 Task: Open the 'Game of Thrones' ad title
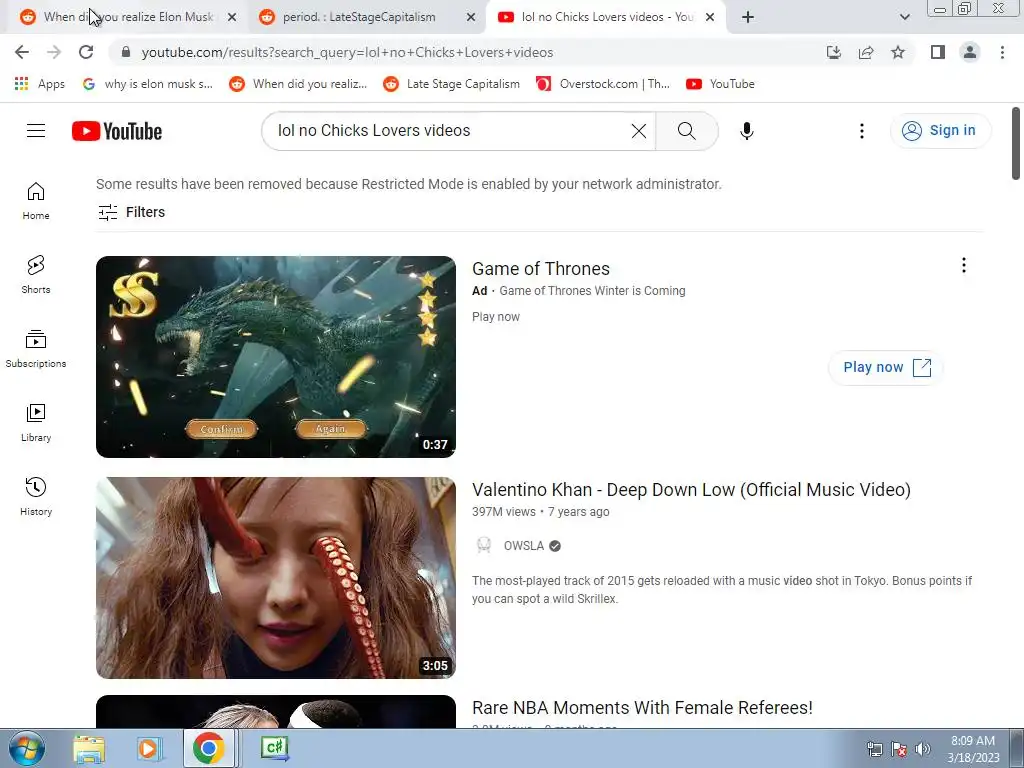tap(541, 268)
